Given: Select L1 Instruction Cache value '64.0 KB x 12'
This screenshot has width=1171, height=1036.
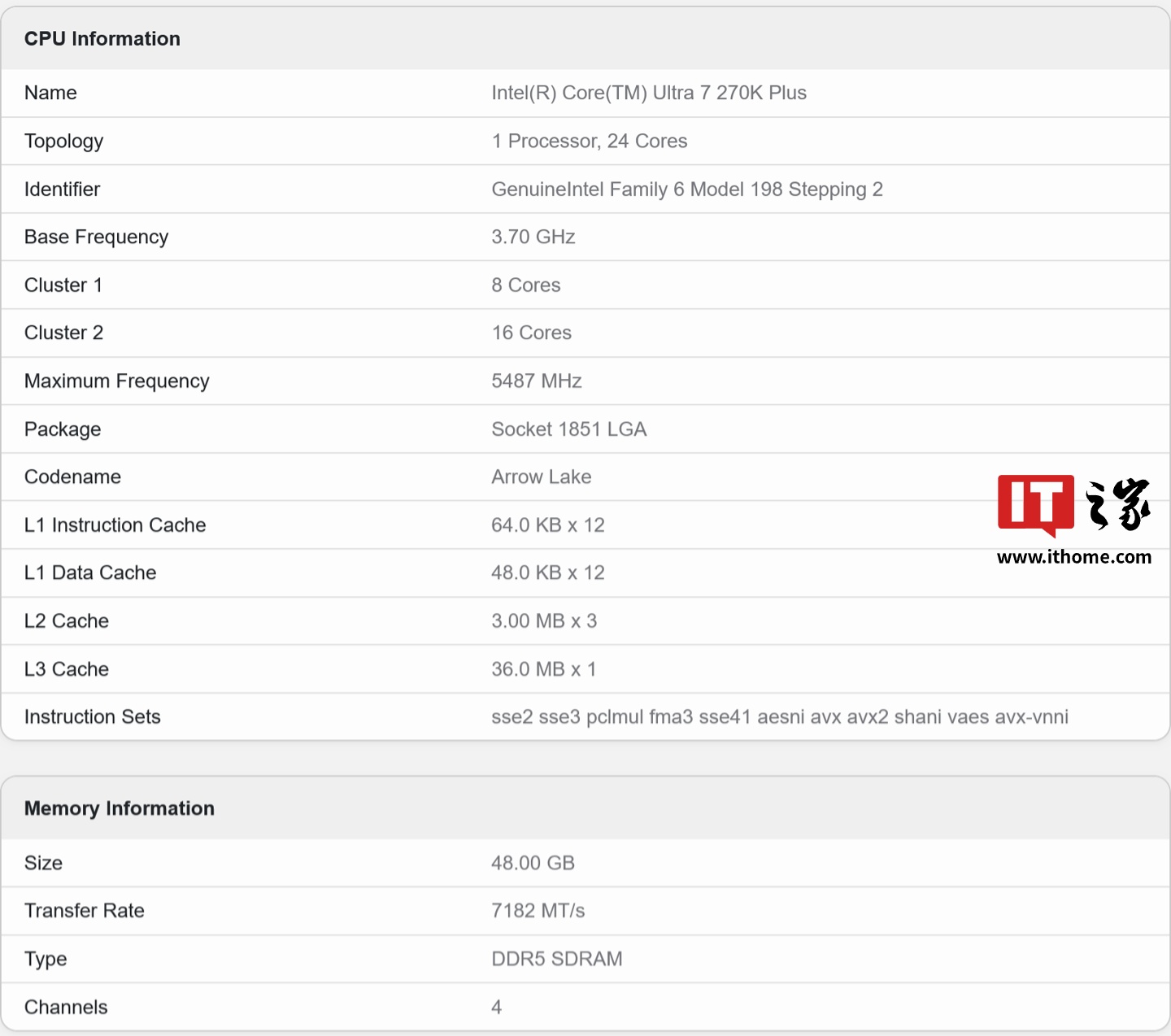Looking at the screenshot, I should (x=548, y=525).
